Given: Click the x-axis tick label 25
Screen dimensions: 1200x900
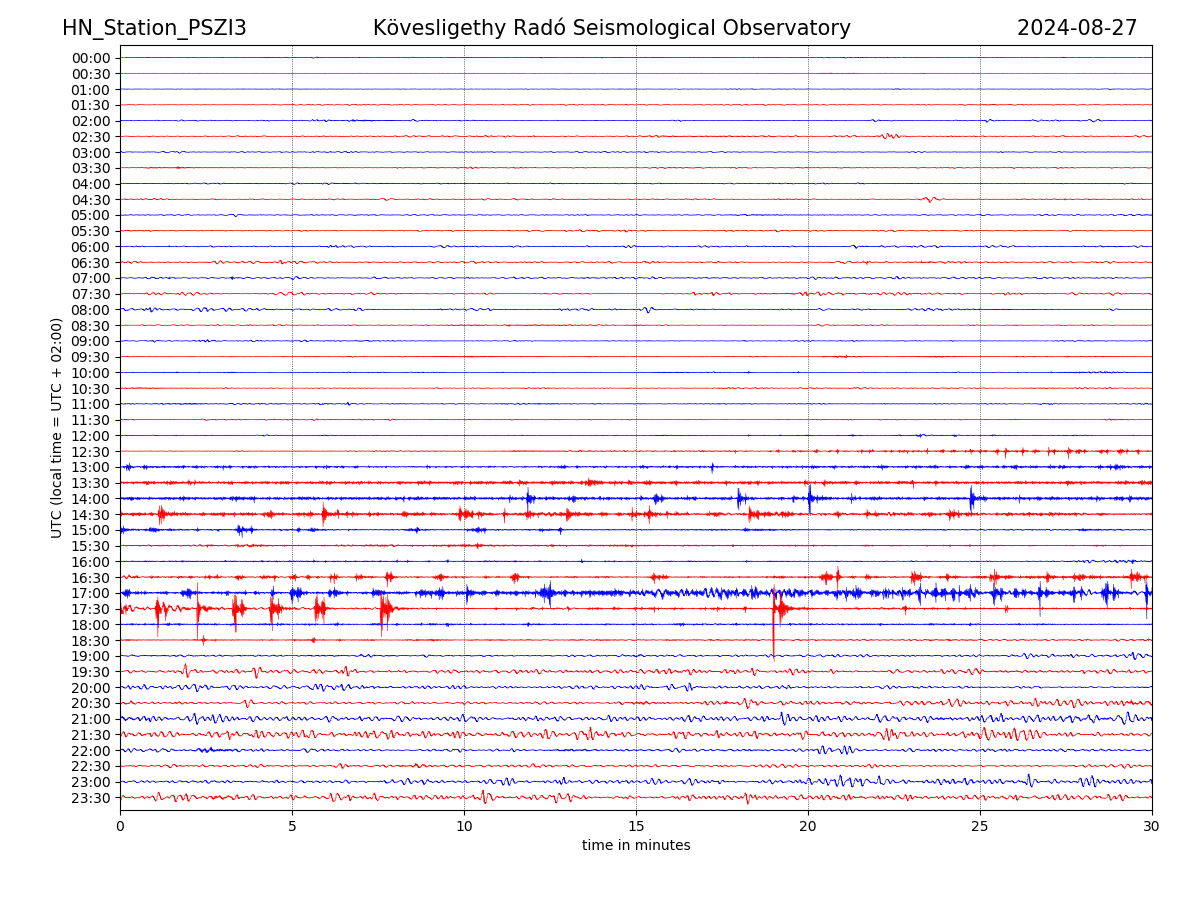Looking at the screenshot, I should point(980,826).
